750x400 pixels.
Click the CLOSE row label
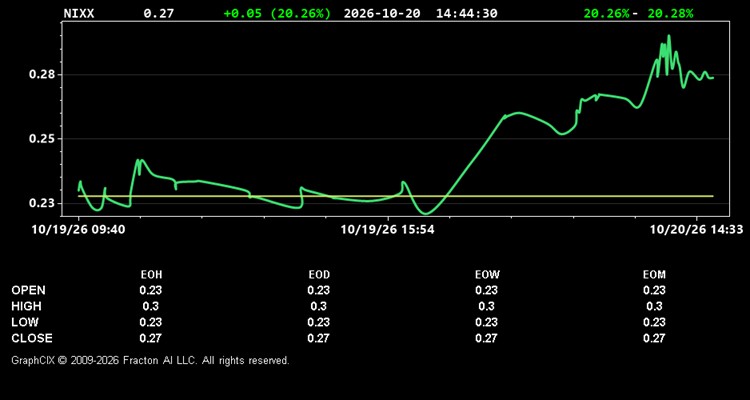click(x=32, y=338)
